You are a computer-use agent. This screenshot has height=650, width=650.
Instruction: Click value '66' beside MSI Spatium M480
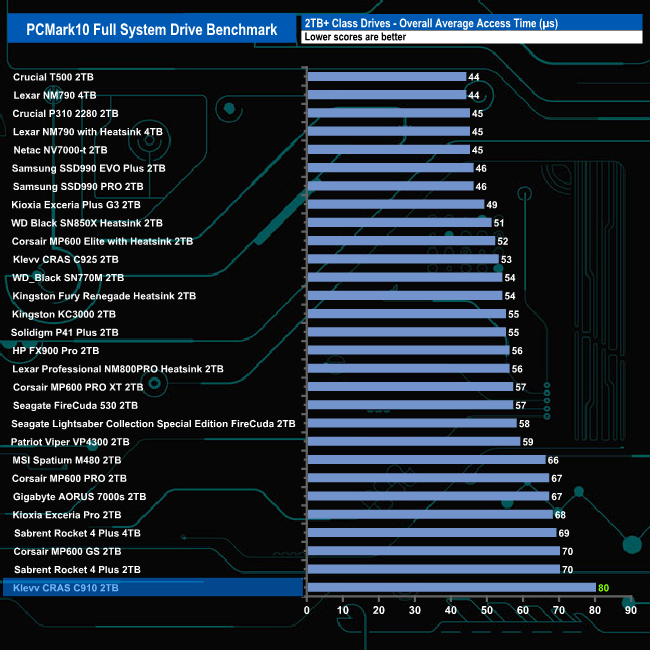[553, 460]
